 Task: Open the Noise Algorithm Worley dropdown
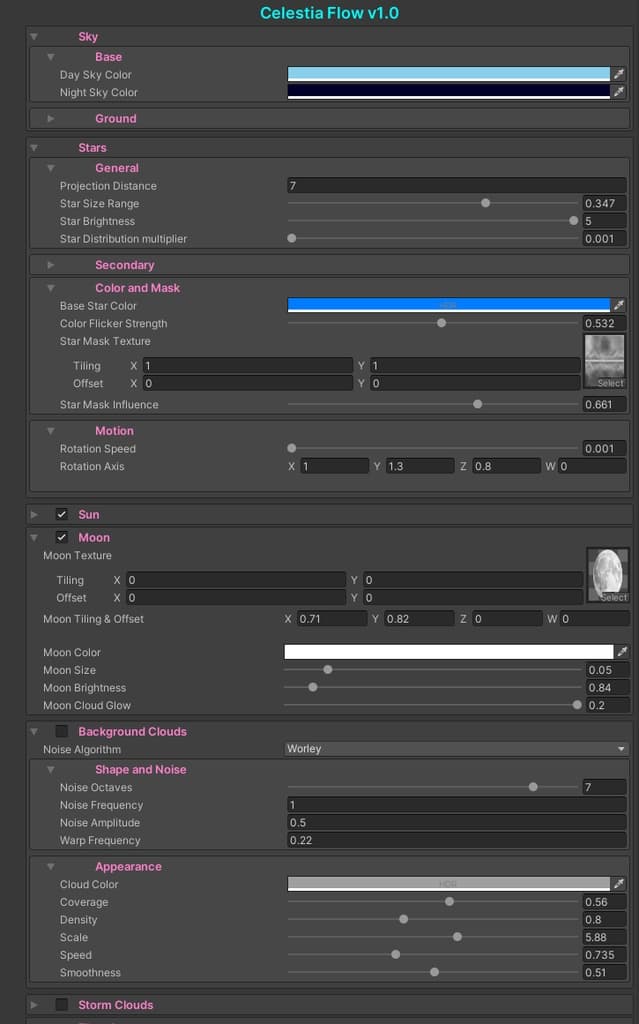point(456,748)
